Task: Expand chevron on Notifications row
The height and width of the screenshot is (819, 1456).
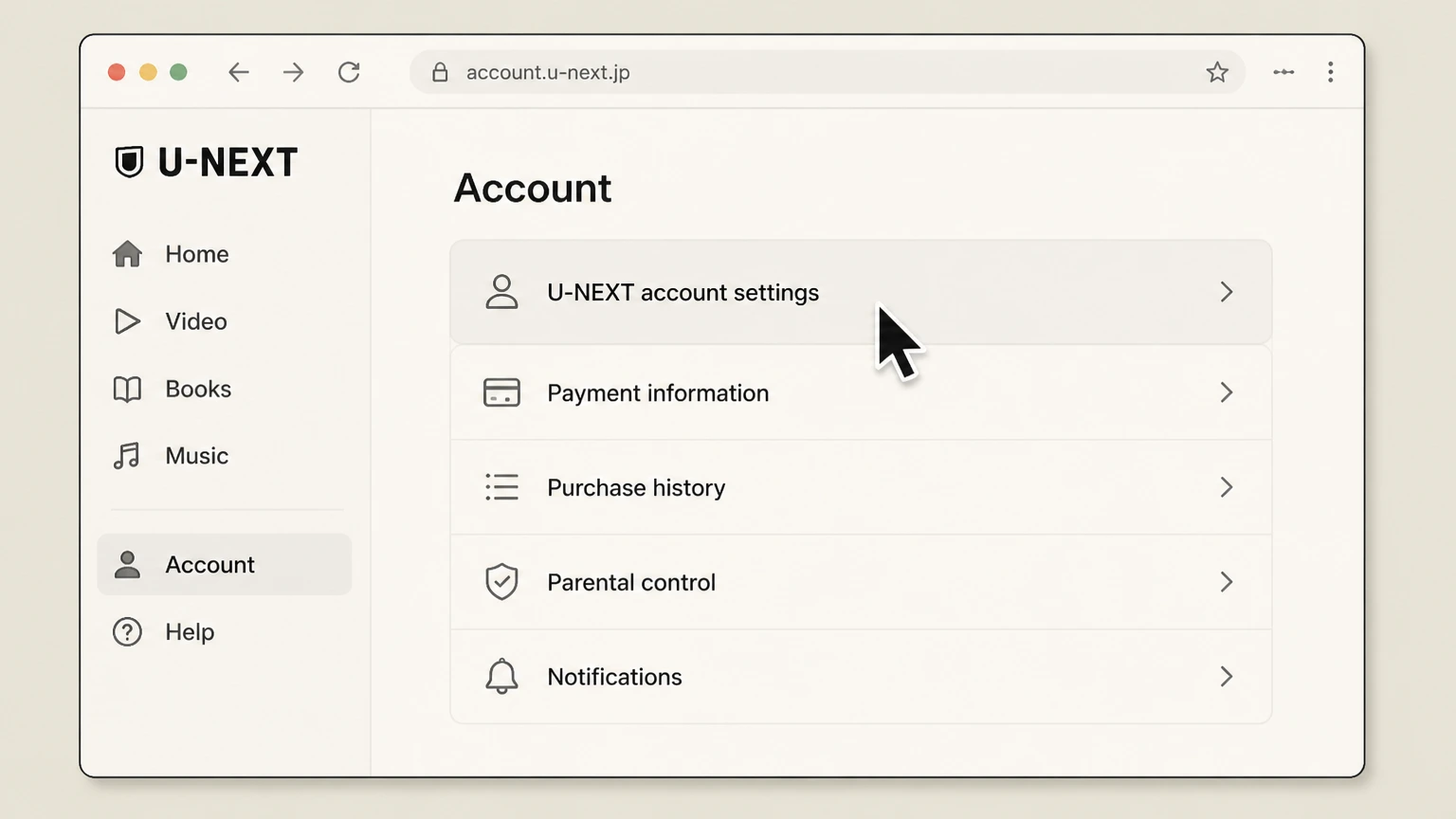Action: click(1227, 677)
